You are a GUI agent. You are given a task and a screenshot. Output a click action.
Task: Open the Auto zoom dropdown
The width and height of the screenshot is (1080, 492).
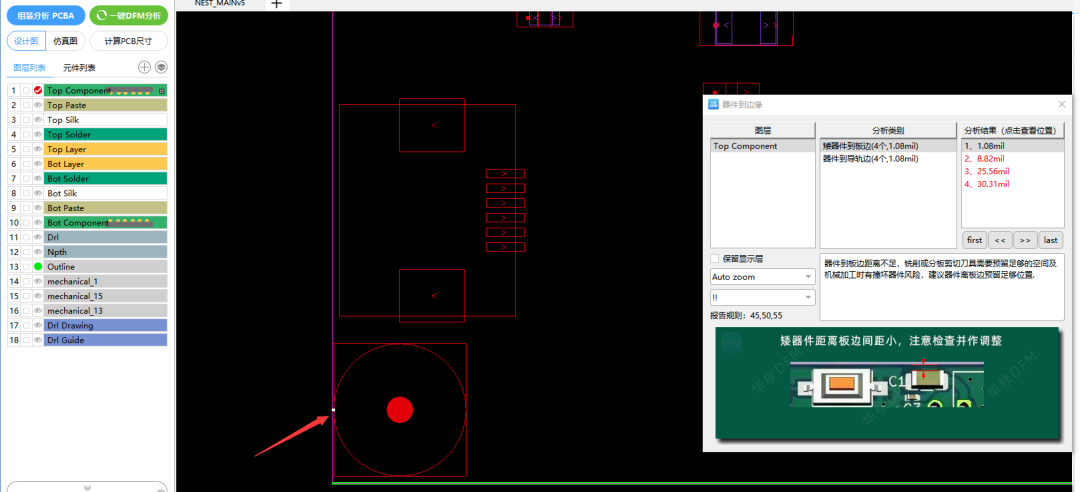click(762, 276)
